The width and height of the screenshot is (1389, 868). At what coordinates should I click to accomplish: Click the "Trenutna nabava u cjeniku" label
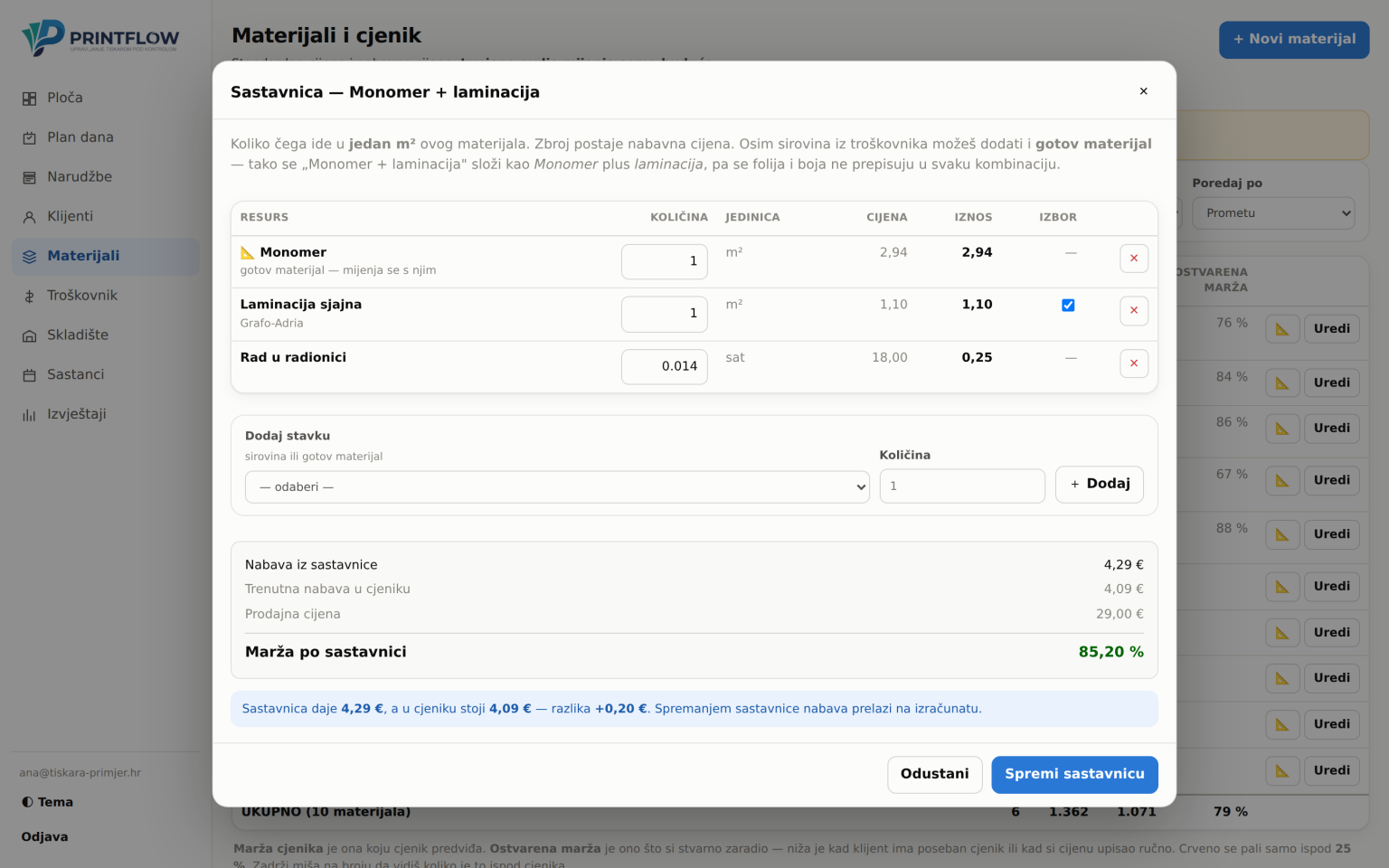[327, 590]
